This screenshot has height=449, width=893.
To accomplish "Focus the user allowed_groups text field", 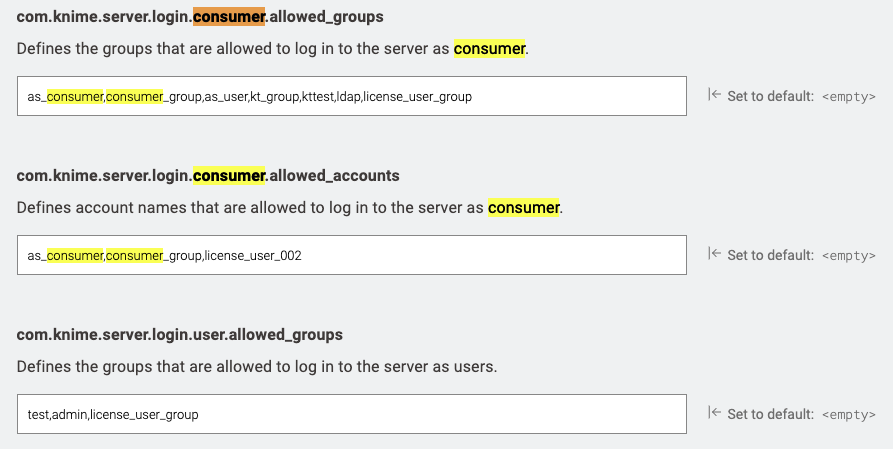I will [351, 414].
